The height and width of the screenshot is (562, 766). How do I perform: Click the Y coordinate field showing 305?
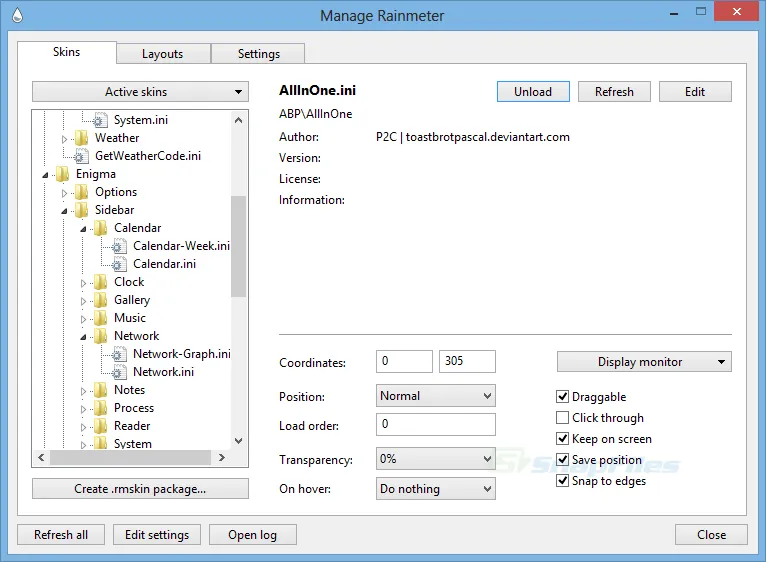(x=467, y=362)
